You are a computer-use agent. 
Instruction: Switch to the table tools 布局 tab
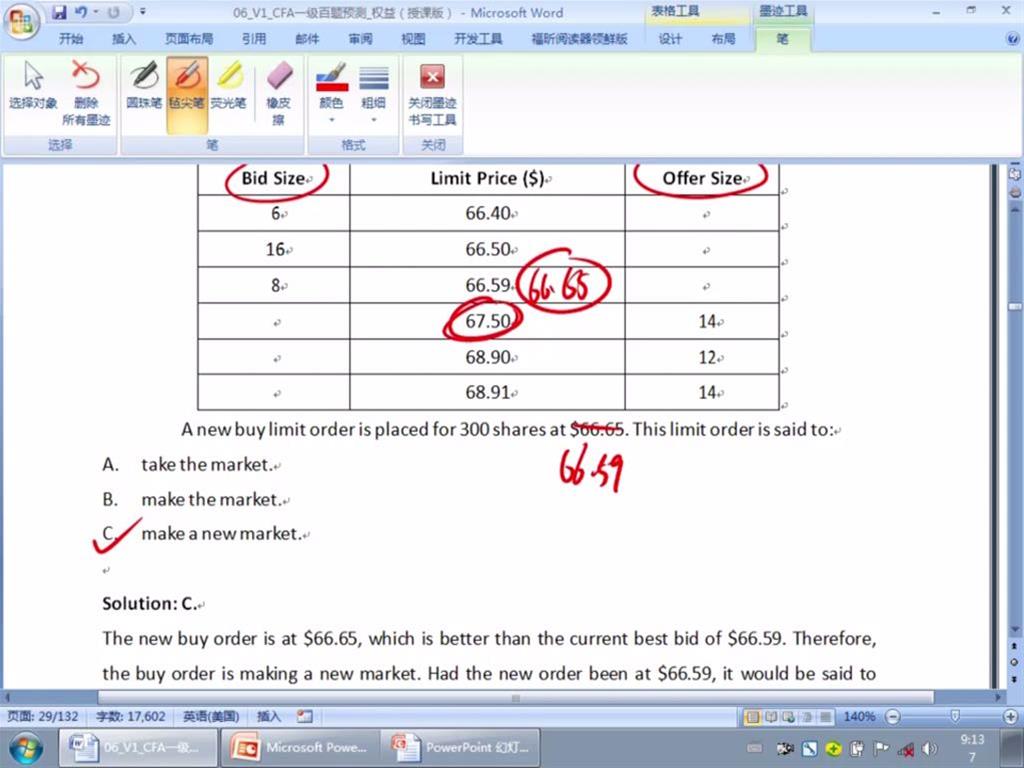(723, 39)
